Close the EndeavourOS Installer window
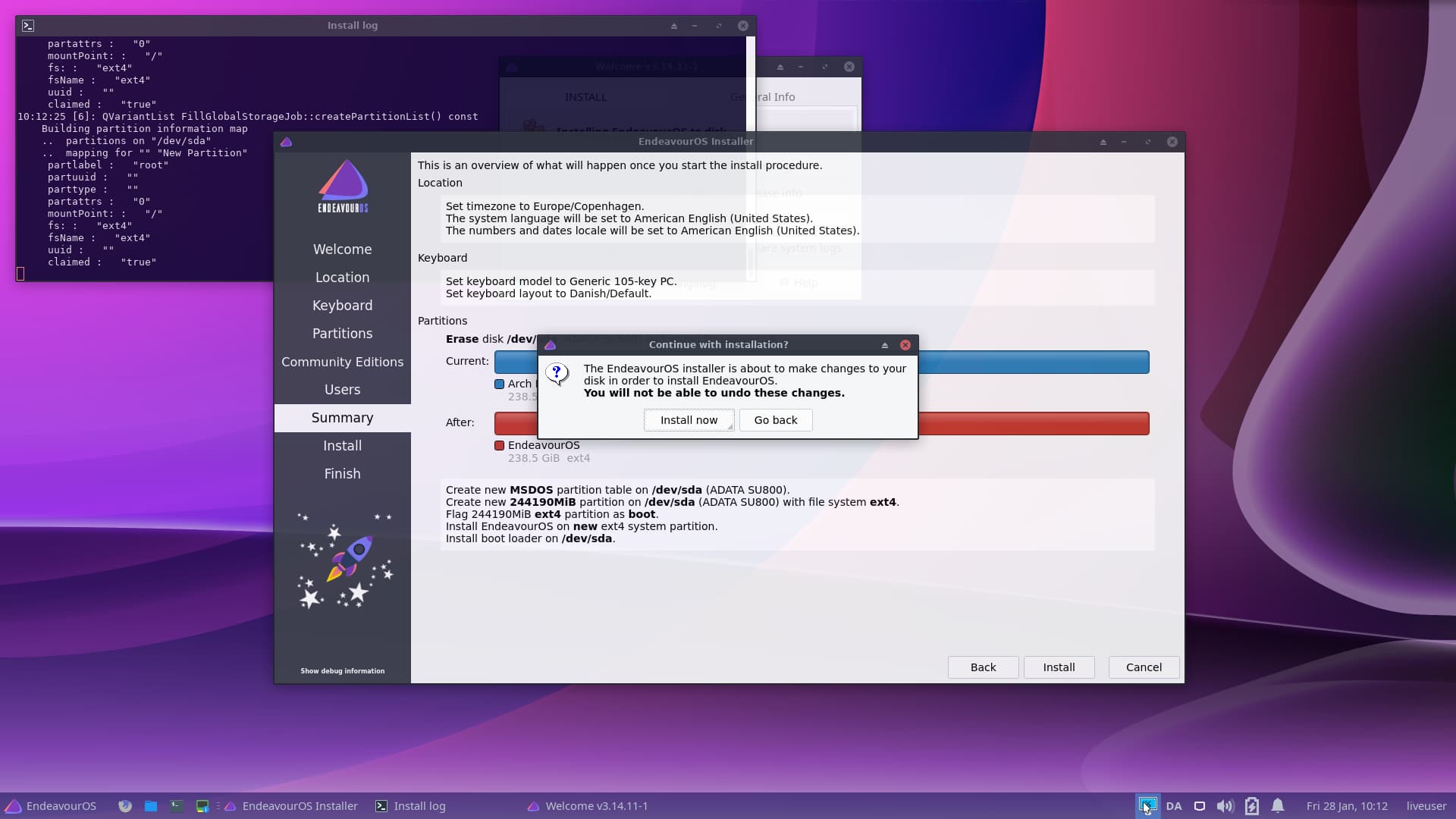This screenshot has width=1456, height=819. [1172, 142]
